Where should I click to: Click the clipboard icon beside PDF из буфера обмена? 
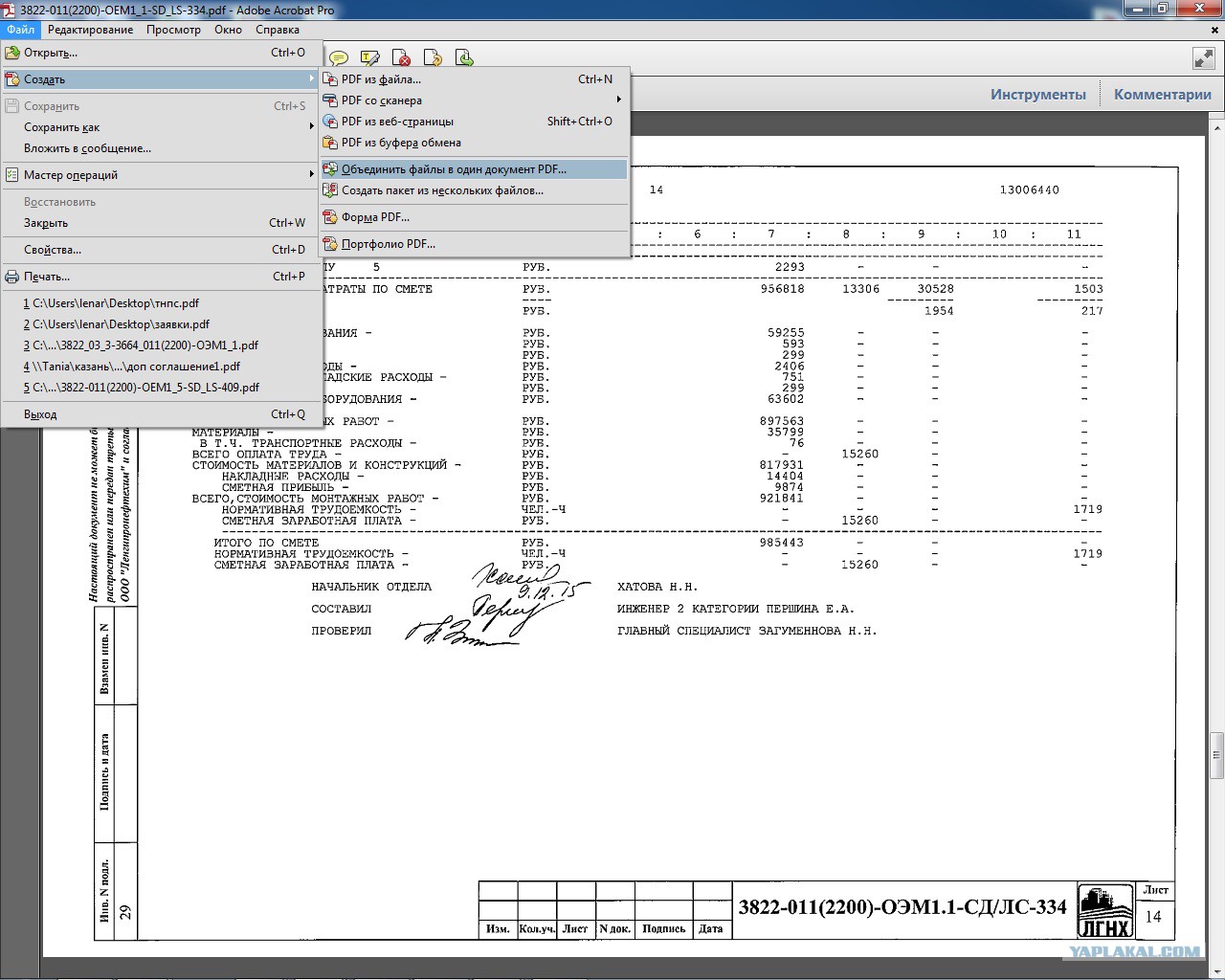click(329, 143)
